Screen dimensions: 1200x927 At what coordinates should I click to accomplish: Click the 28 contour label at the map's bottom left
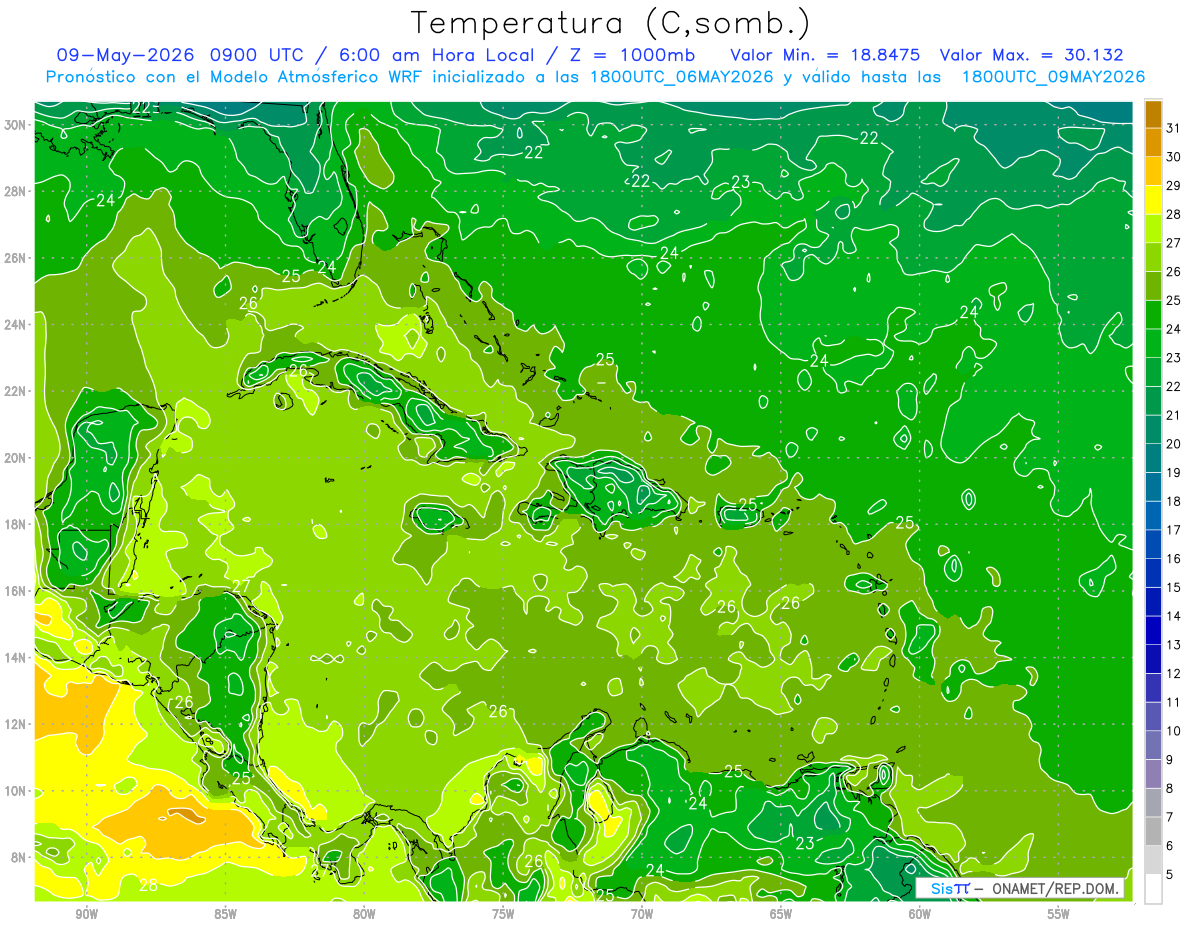(148, 885)
